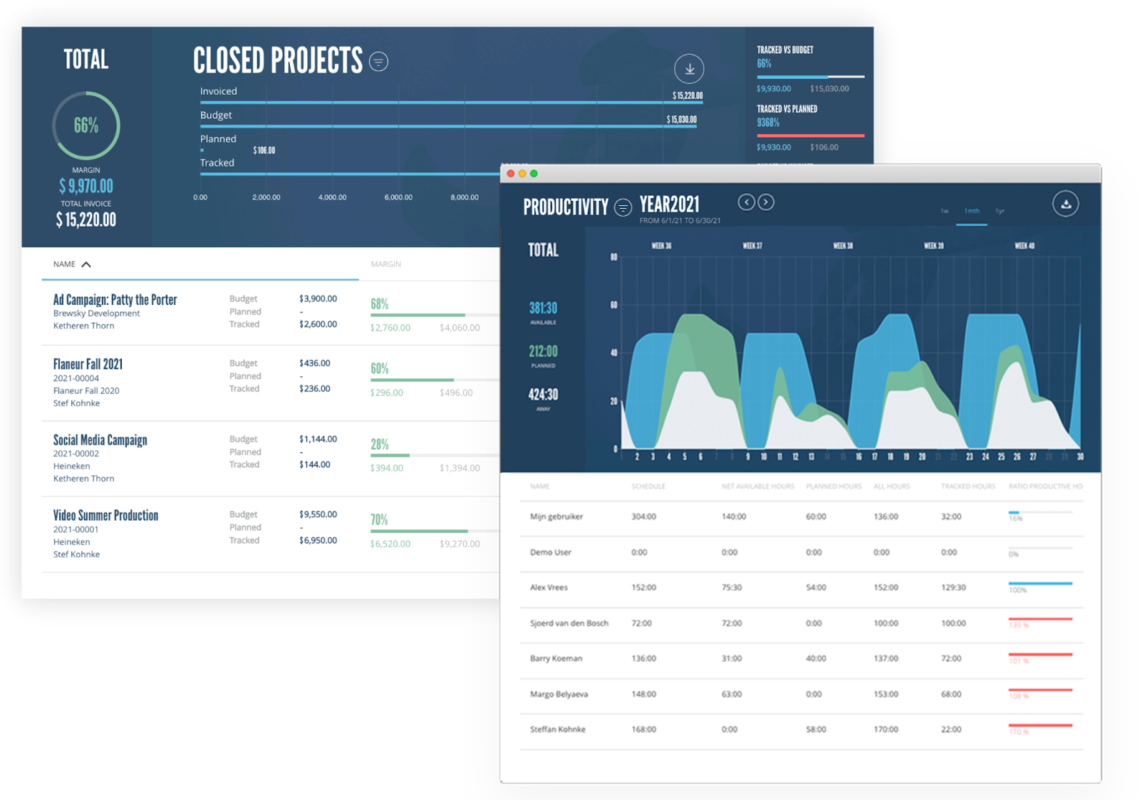Go to next period in Productivity window
This screenshot has width=1140, height=800.
766,202
